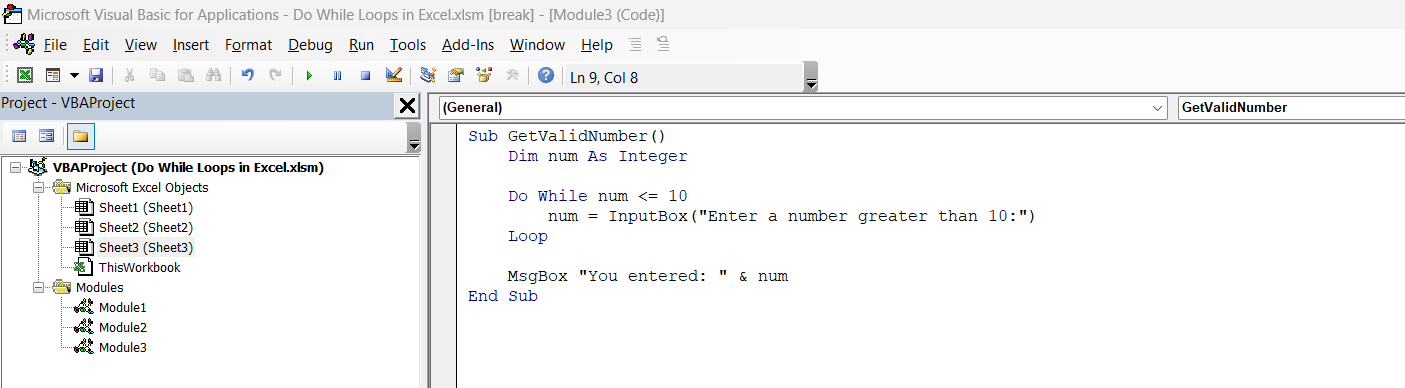Toggle Design Mode icon
Viewport: 1405px width, 388px height.
[x=393, y=76]
